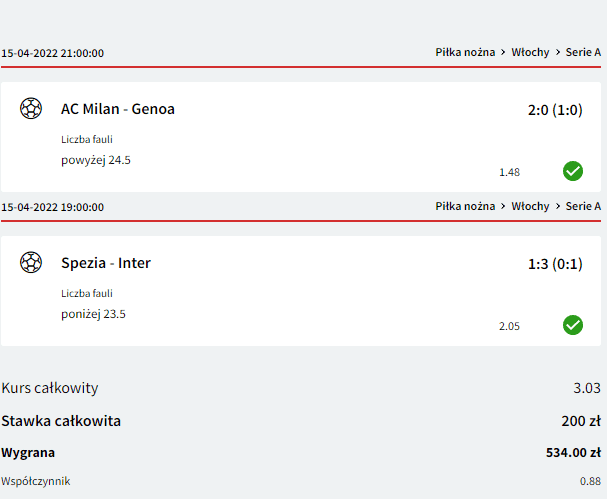Select the AC Milan - Genoa match title
The height and width of the screenshot is (499, 607).
[x=118, y=109]
